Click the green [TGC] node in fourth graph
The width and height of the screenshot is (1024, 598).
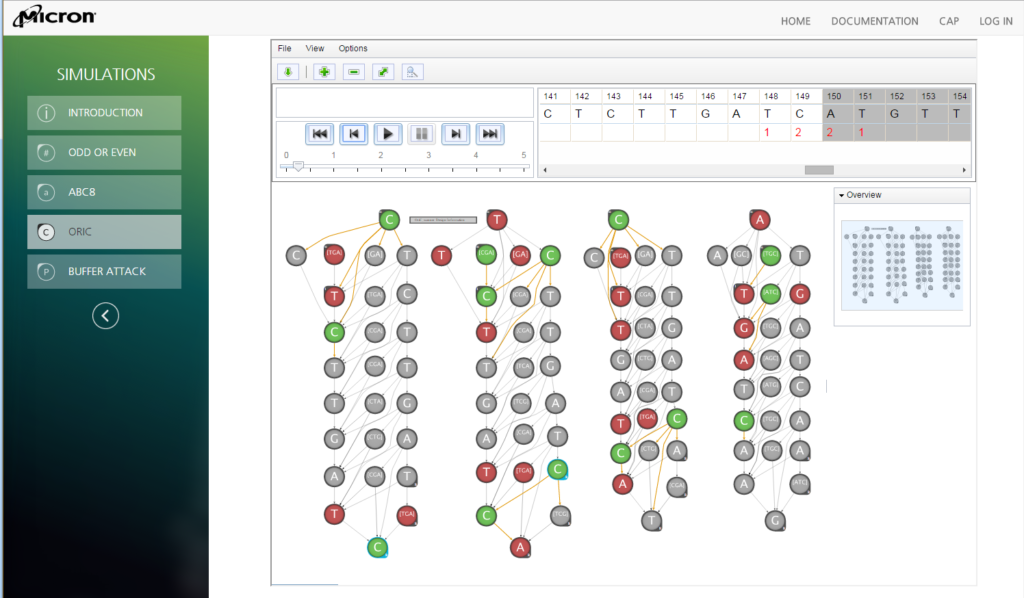(x=771, y=255)
